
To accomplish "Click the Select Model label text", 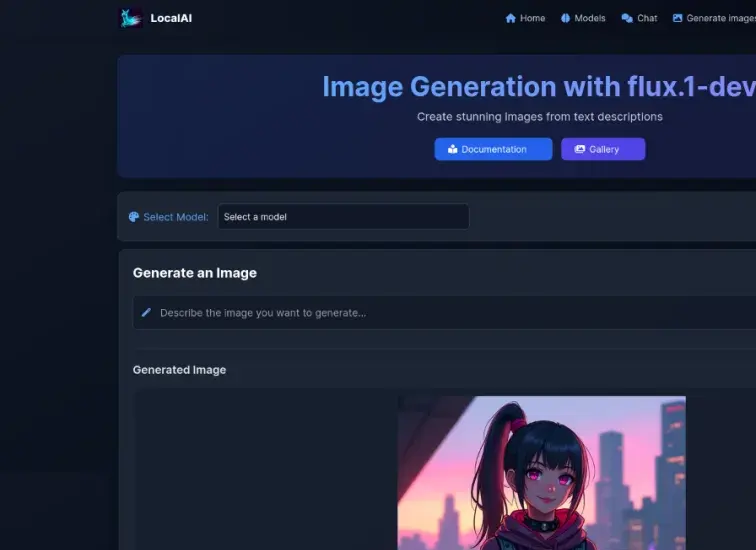I will pos(176,217).
